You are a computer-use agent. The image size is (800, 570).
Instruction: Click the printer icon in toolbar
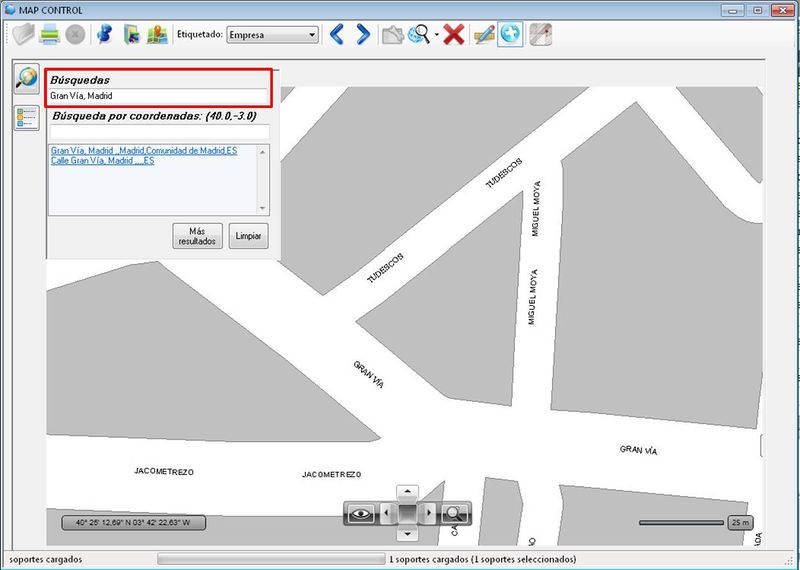(49, 35)
